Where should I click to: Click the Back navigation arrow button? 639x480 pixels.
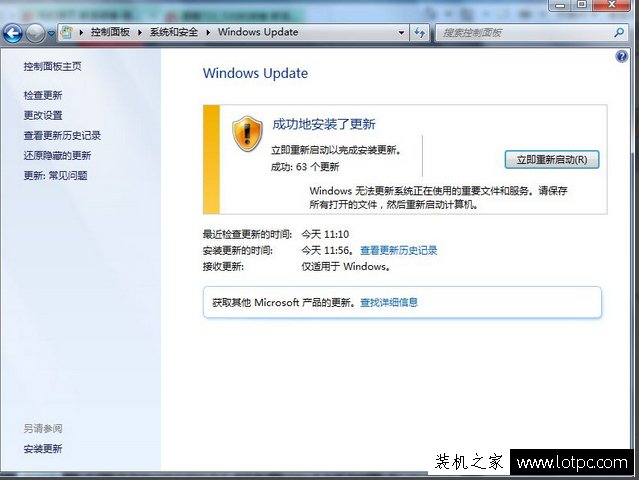pyautogui.click(x=13, y=33)
